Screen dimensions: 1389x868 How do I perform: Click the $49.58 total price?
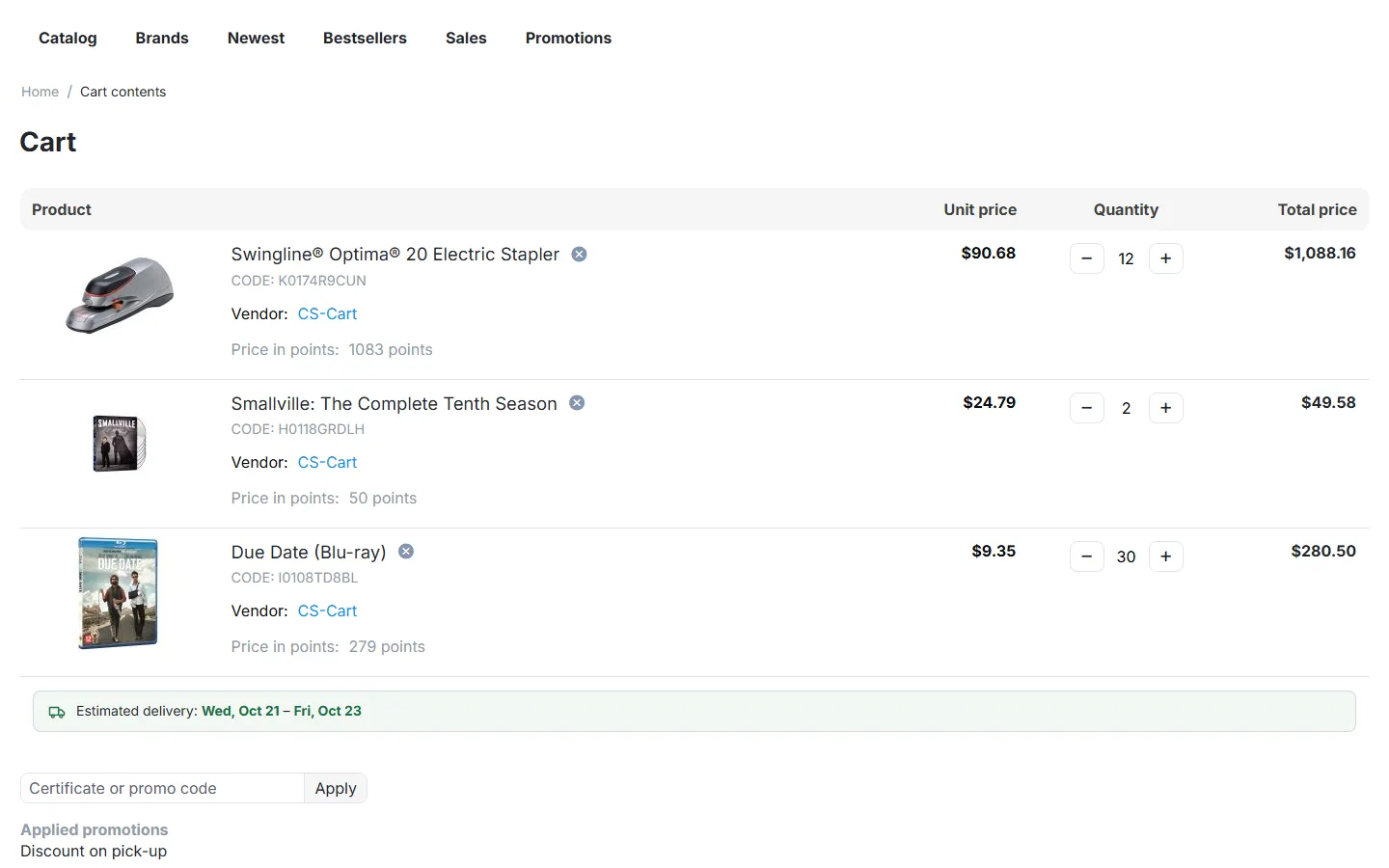[1328, 402]
